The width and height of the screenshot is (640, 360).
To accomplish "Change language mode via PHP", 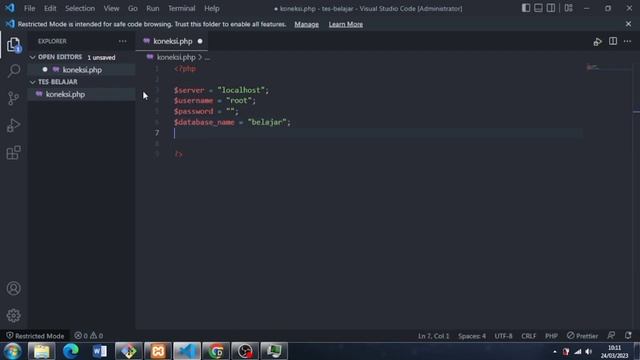I will (x=551, y=336).
